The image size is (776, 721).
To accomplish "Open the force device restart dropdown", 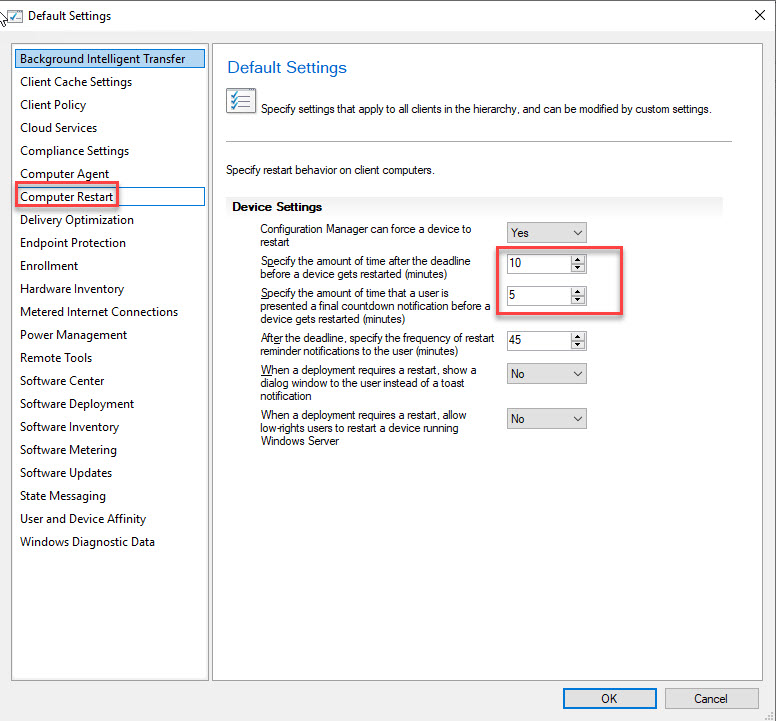I will [x=546, y=233].
